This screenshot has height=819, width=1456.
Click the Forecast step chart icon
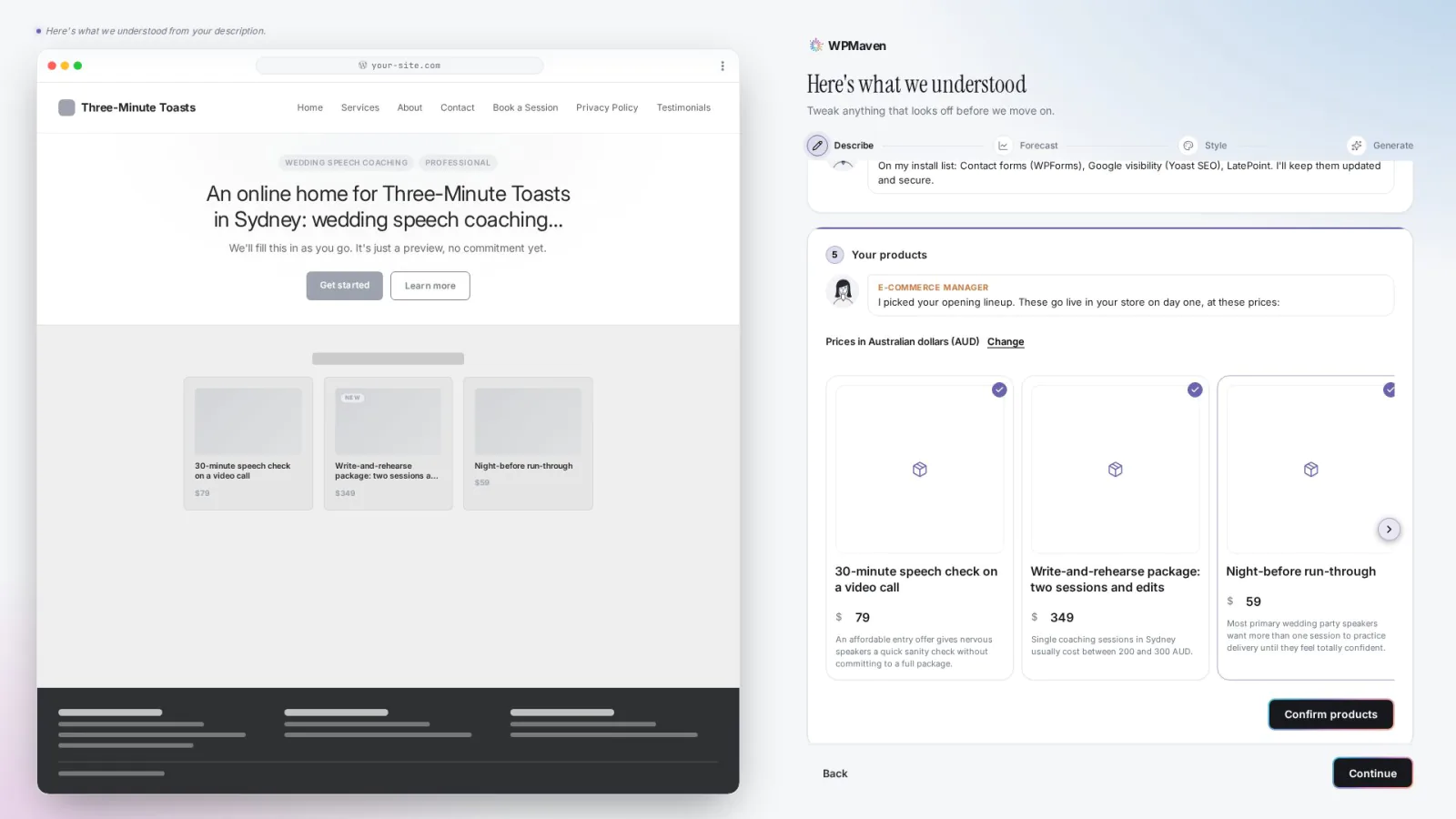(1003, 146)
